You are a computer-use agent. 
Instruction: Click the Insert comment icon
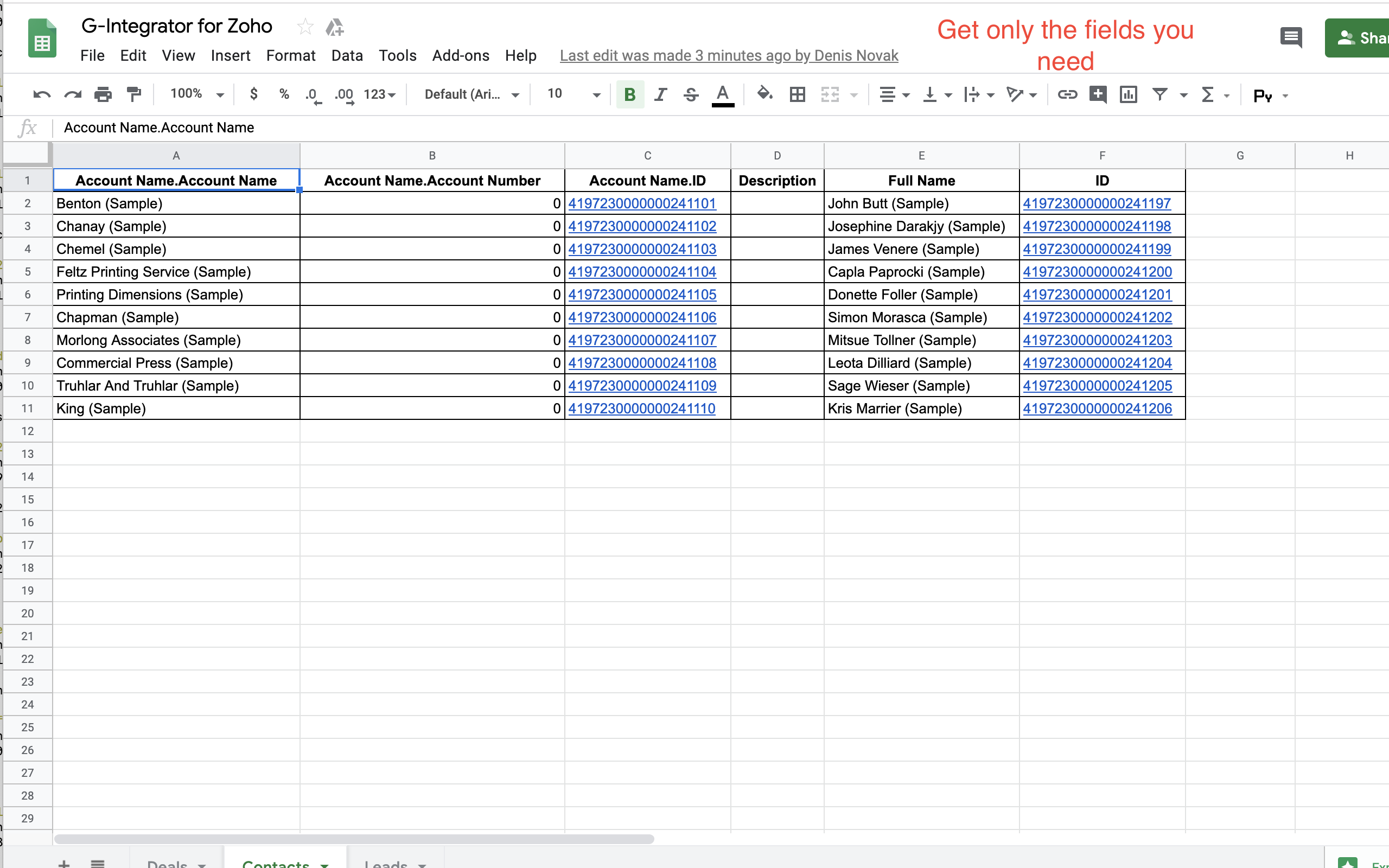click(x=1098, y=95)
